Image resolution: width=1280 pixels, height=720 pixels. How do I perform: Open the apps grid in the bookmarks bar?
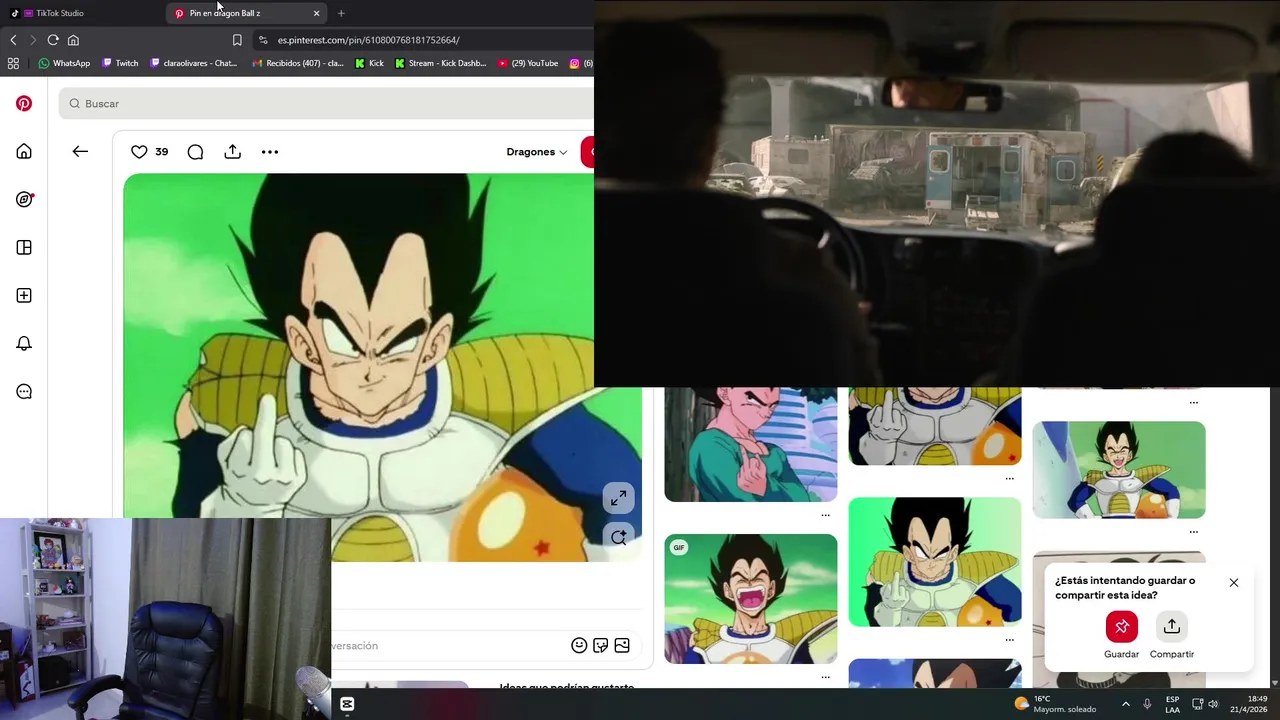pyautogui.click(x=13, y=63)
